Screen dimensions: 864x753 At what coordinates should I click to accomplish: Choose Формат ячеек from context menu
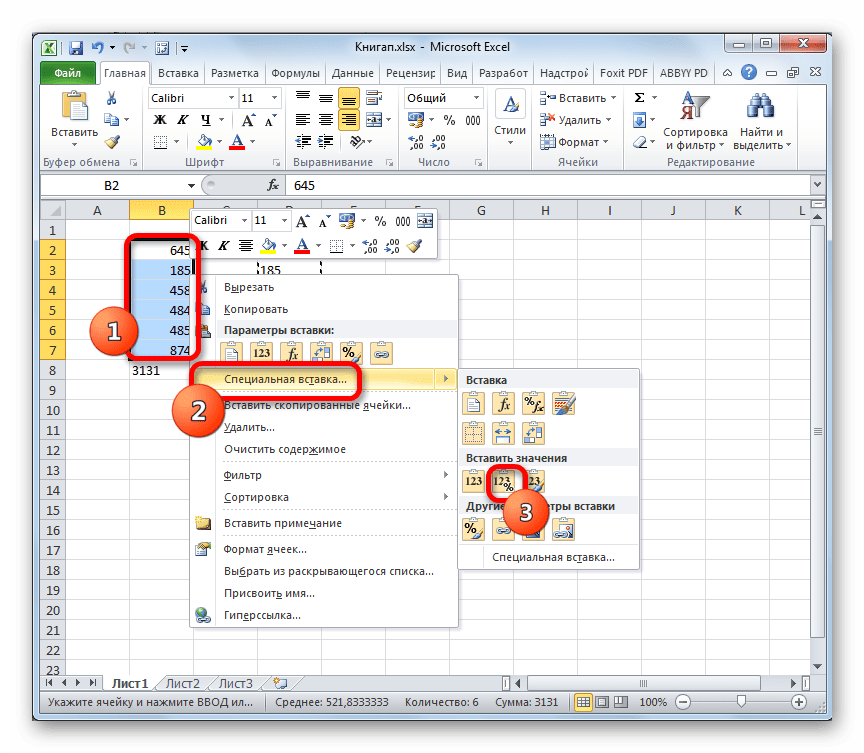[x=265, y=549]
